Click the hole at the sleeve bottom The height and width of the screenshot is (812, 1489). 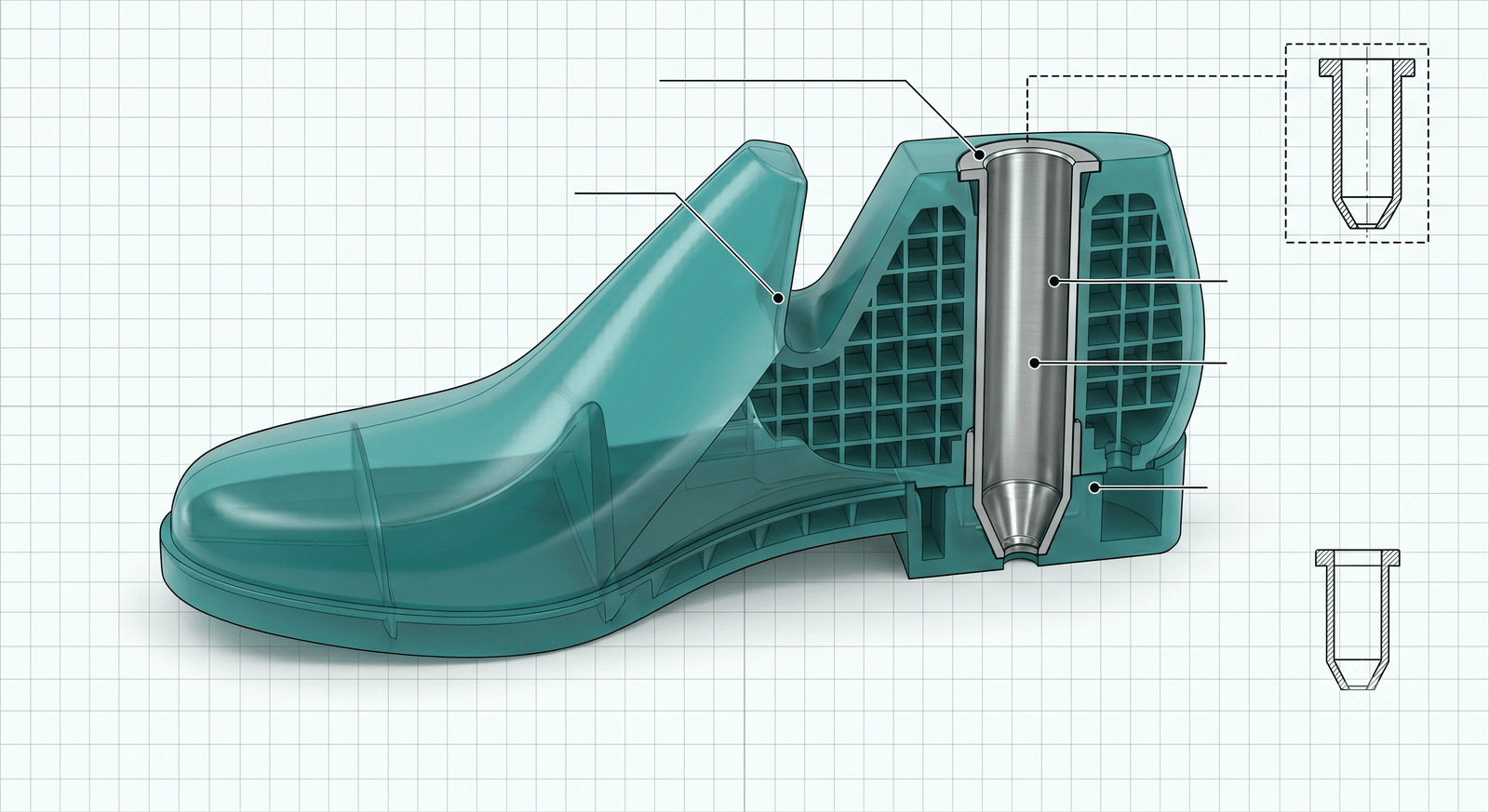click(x=1020, y=559)
